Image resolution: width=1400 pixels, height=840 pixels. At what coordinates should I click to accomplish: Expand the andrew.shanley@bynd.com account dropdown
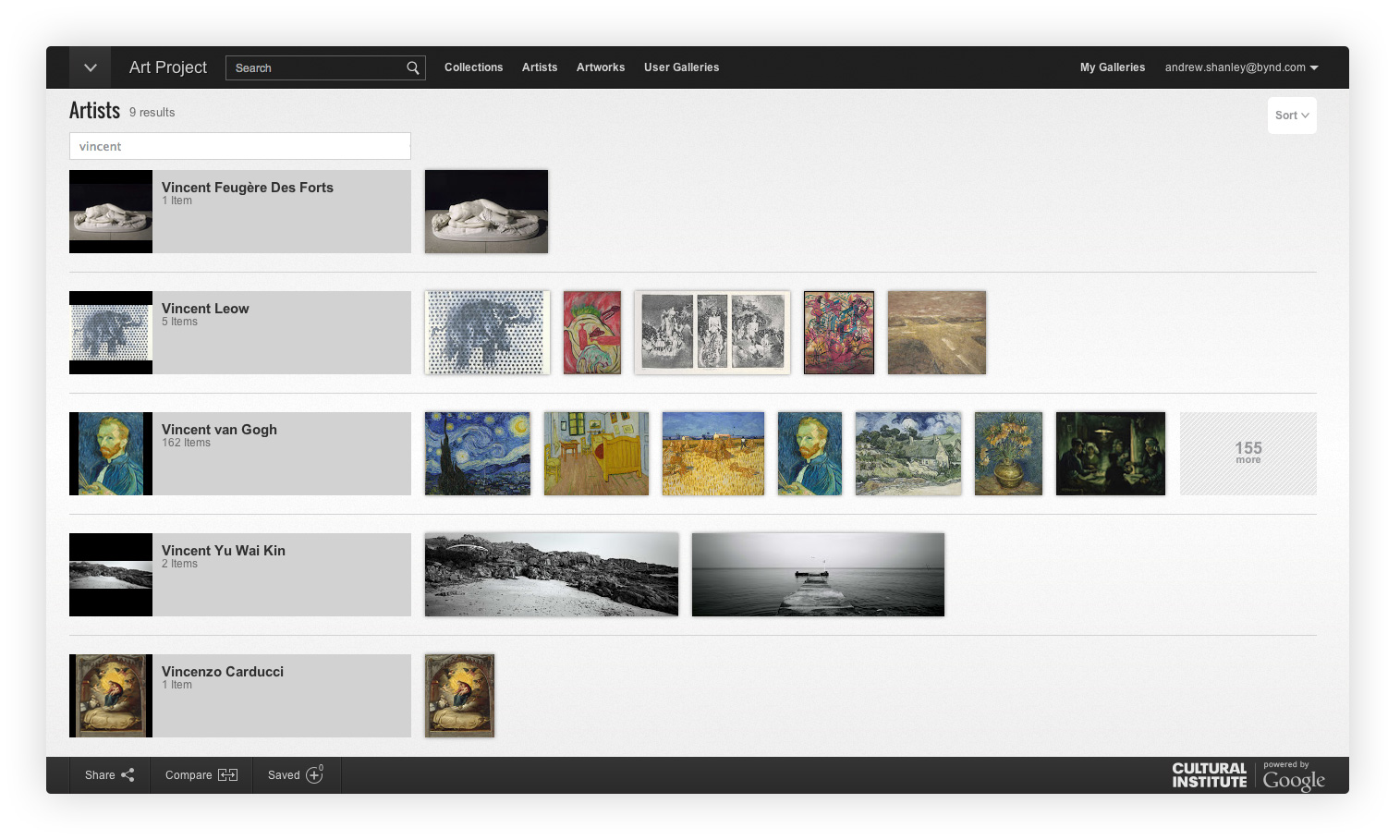coord(1241,67)
